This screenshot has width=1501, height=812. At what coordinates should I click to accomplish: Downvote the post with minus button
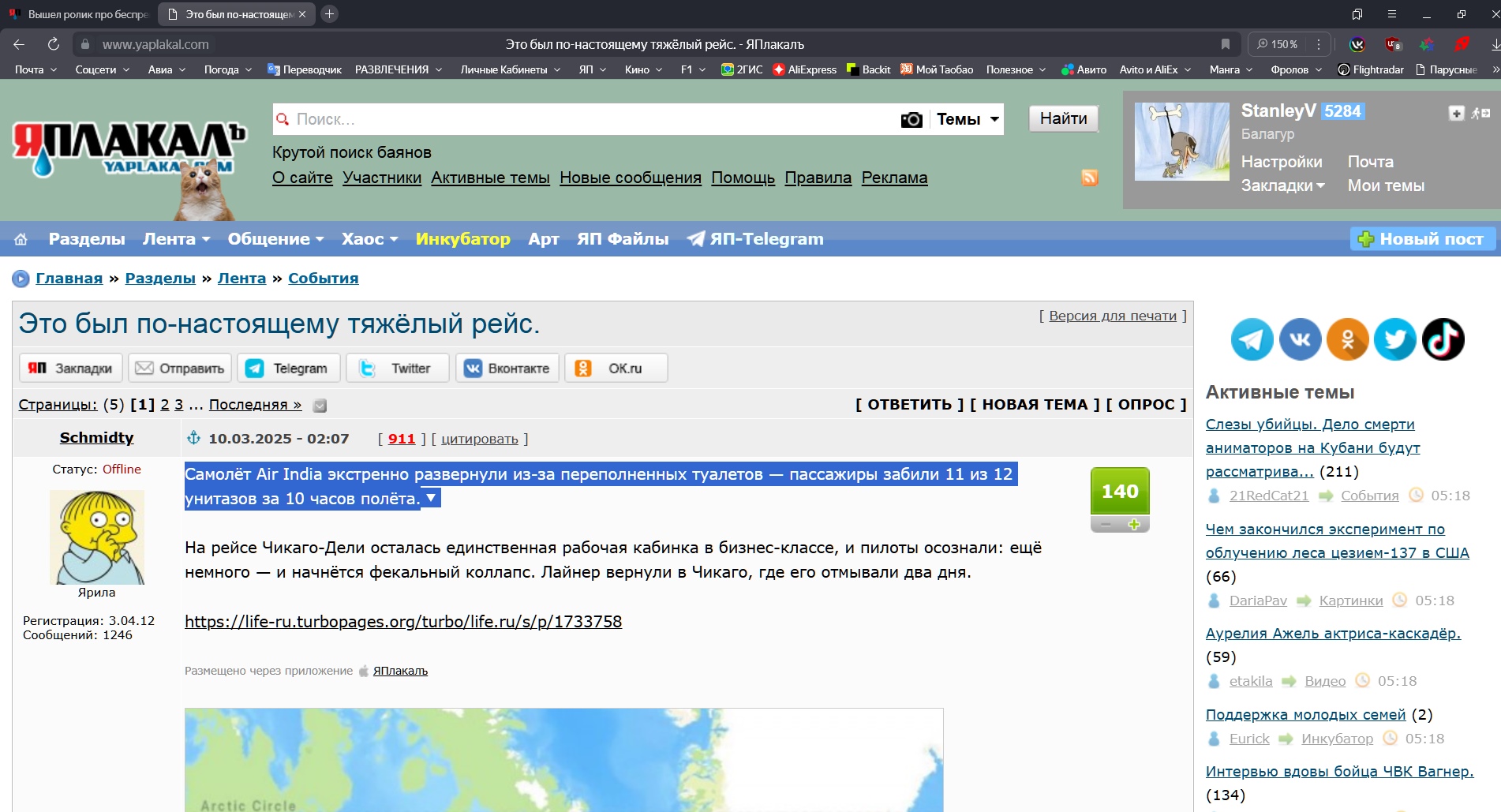point(1106,525)
